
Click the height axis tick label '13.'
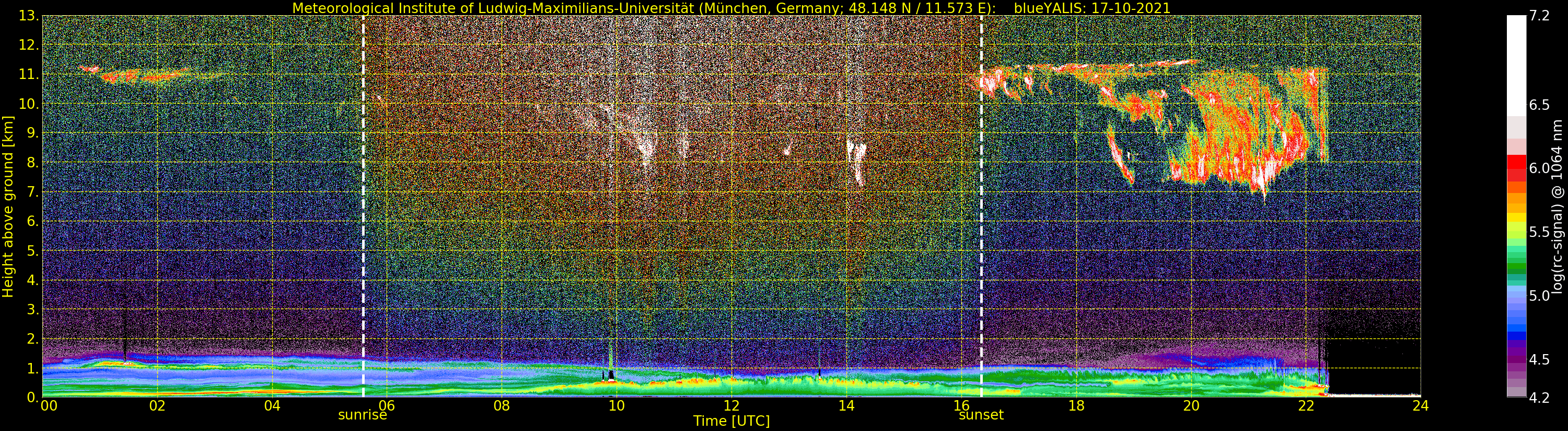click(x=28, y=15)
